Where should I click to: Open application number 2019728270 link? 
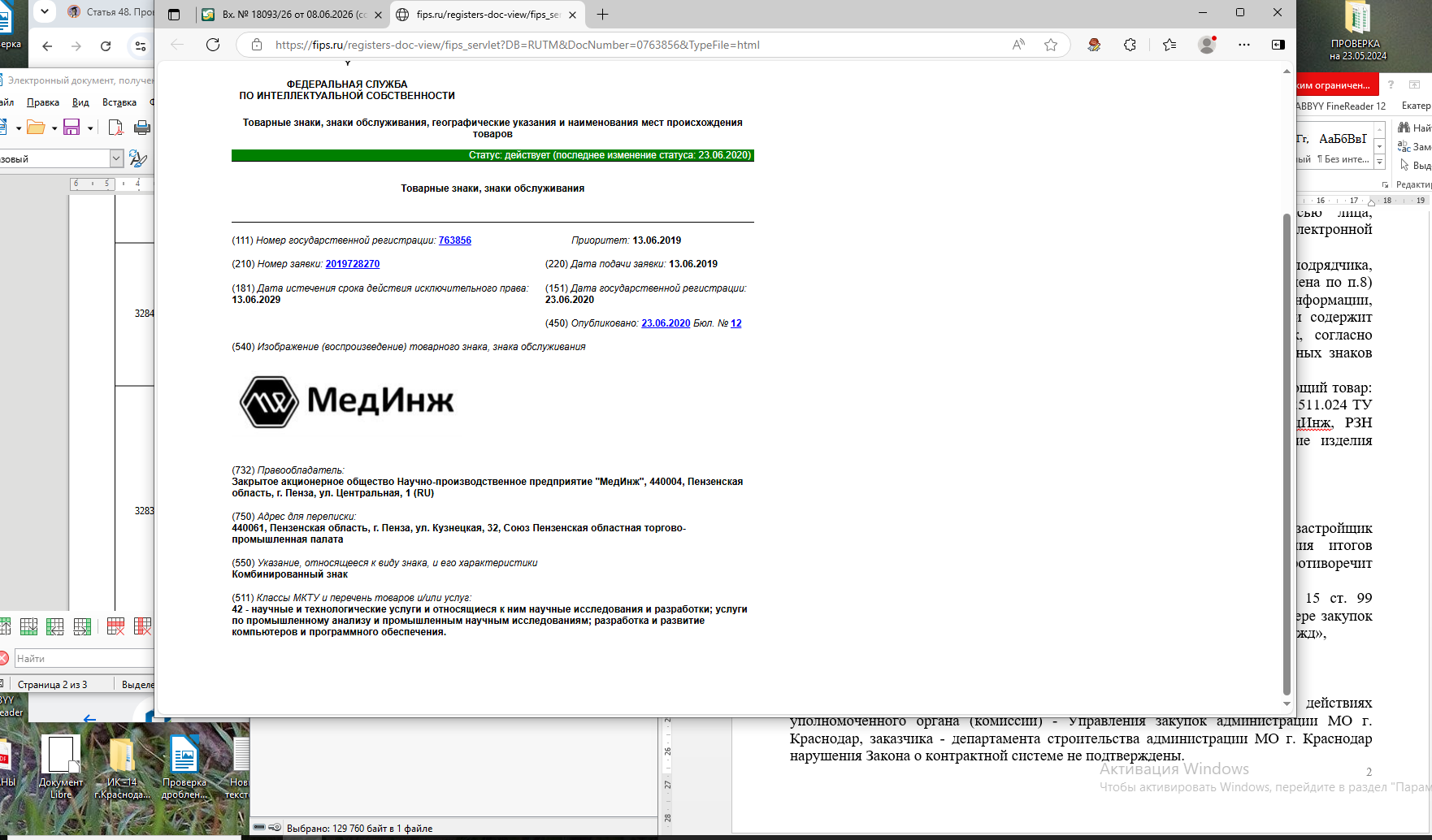click(x=353, y=264)
